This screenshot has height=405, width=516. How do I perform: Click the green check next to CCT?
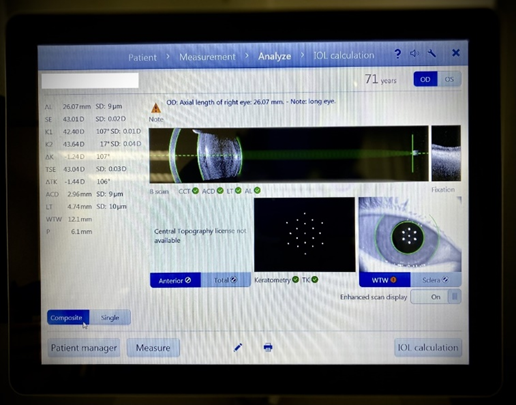click(195, 191)
